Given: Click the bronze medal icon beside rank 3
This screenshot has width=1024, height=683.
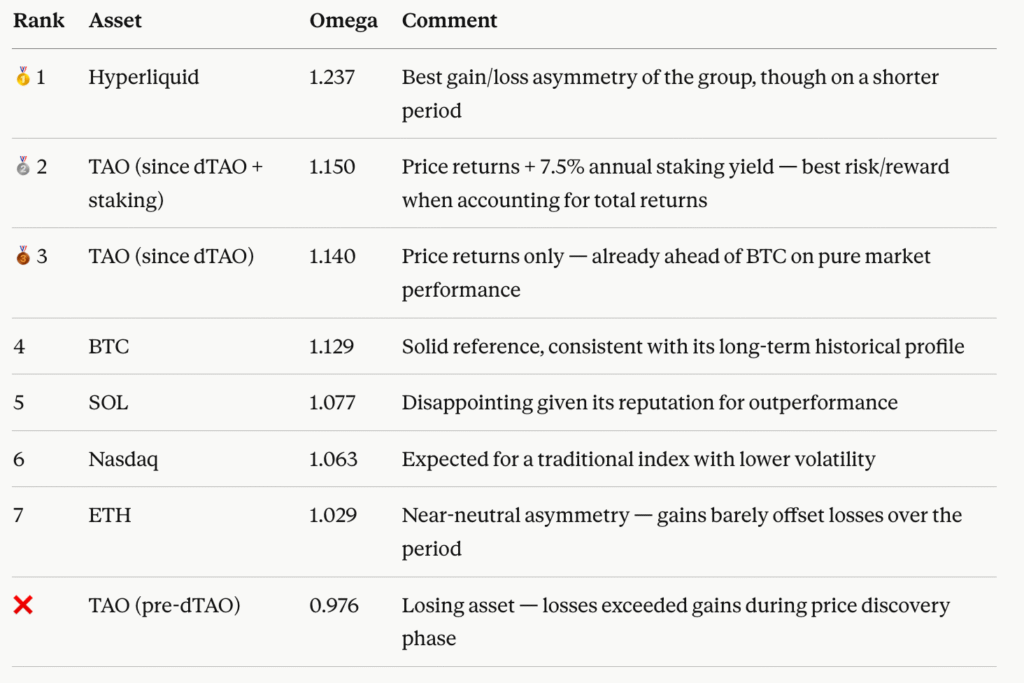Looking at the screenshot, I should click(23, 257).
